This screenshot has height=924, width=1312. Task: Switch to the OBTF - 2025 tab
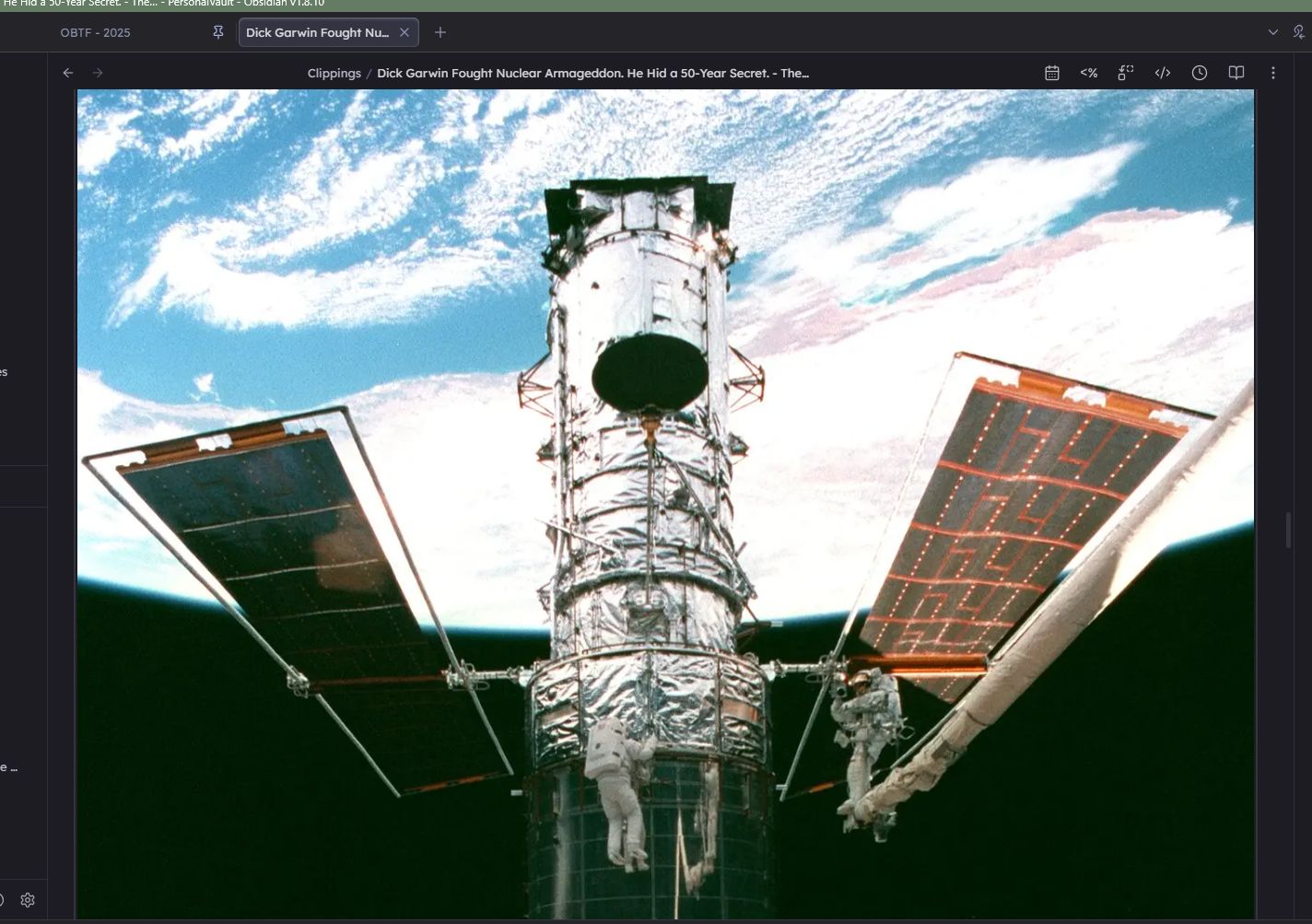(96, 32)
